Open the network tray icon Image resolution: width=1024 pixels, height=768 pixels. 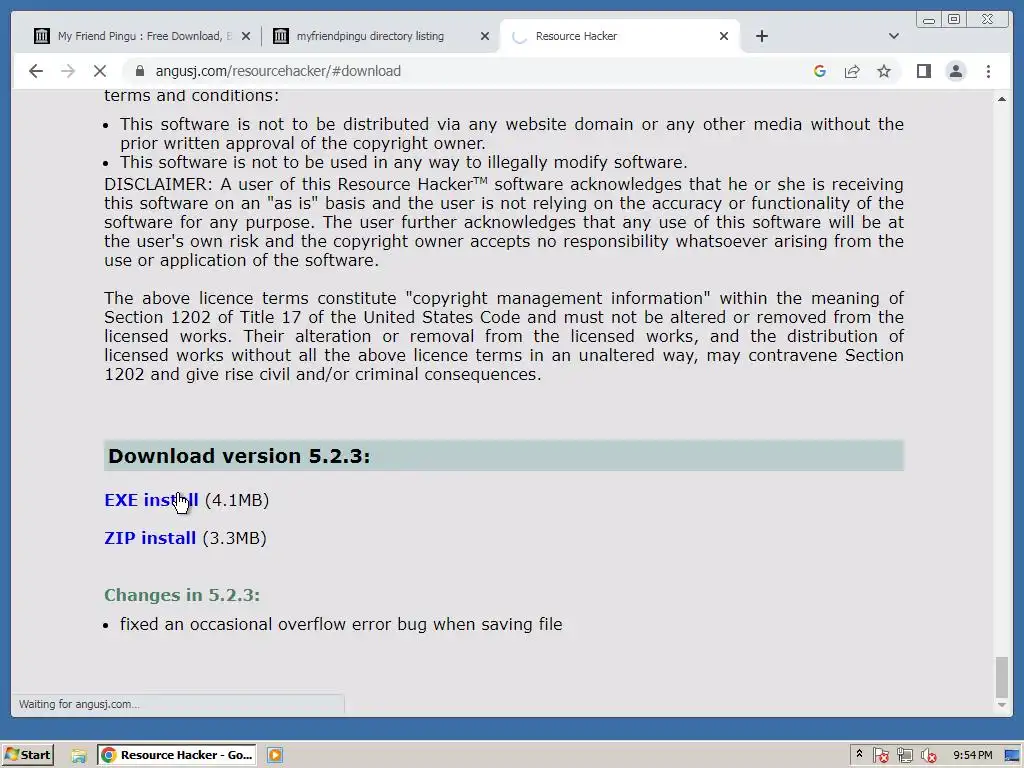[x=904, y=756]
